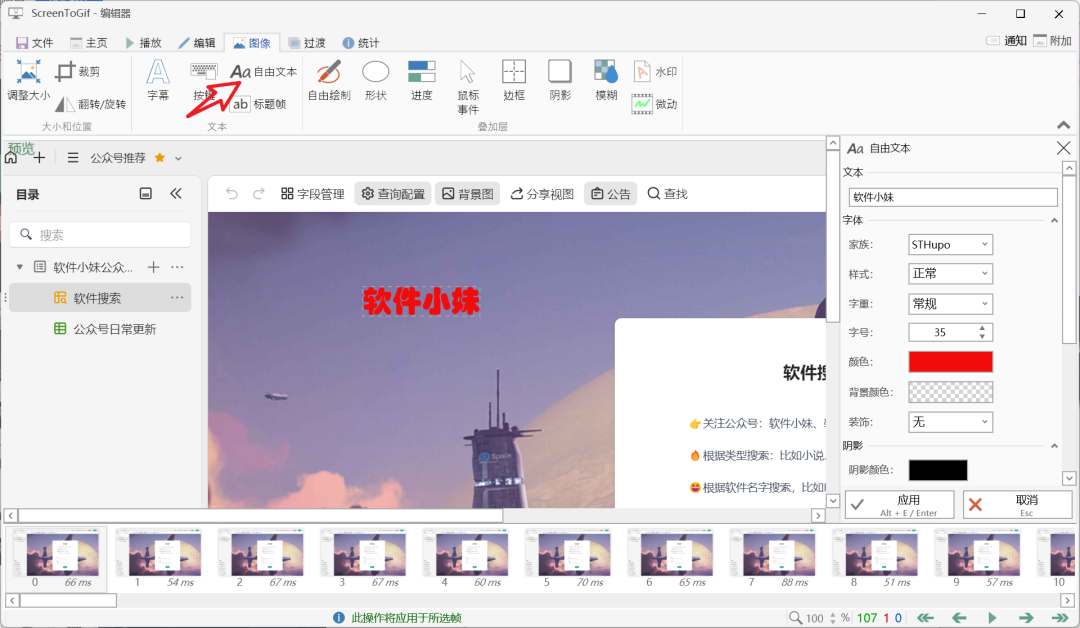
Task: Add a 边框 border overlay
Action: (x=514, y=81)
